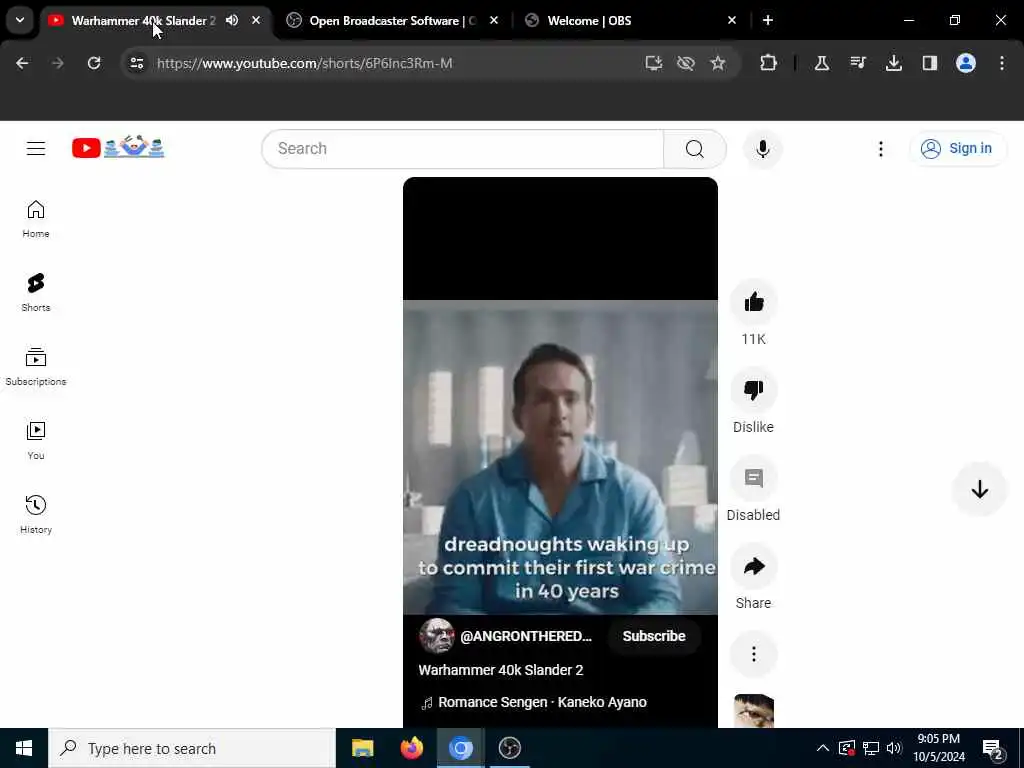Focus the YouTube Search field
The height and width of the screenshot is (768, 1024).
[462, 149]
